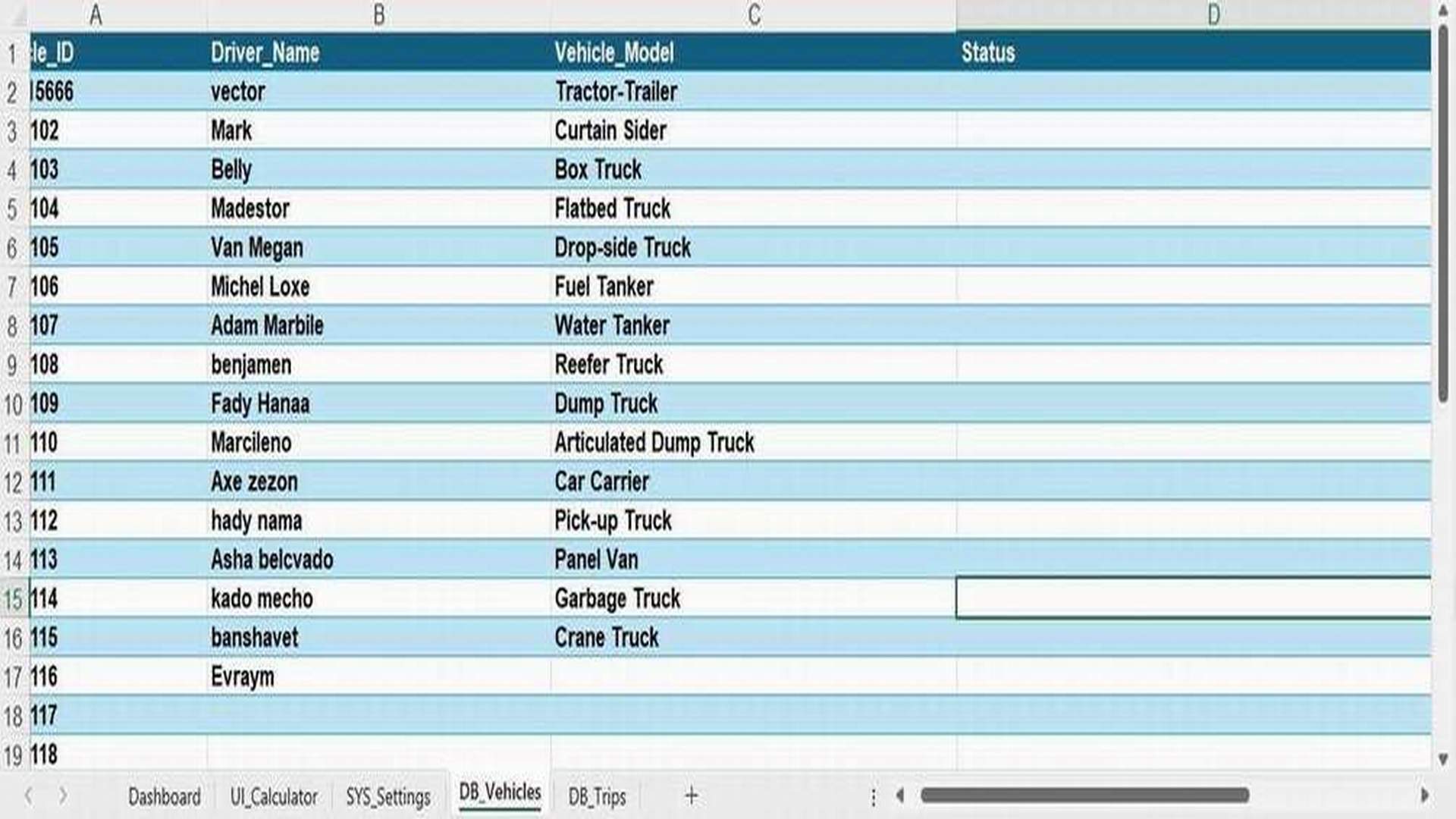
Task: Add a new sheet with plus icon
Action: coord(691,796)
